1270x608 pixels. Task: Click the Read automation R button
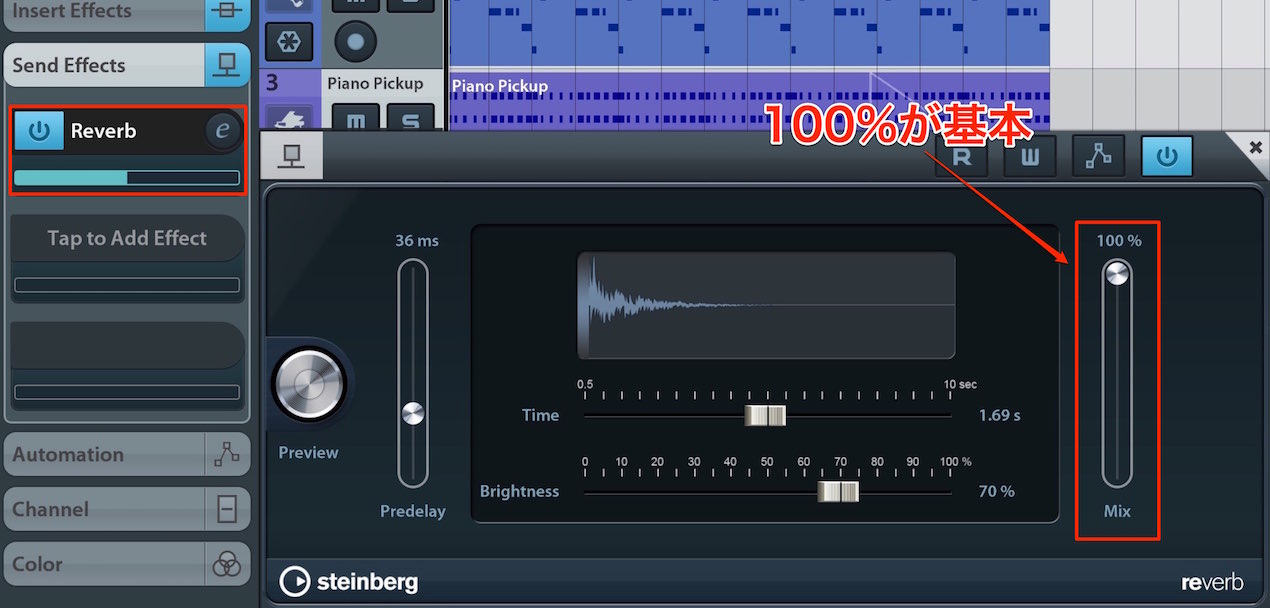click(x=961, y=158)
